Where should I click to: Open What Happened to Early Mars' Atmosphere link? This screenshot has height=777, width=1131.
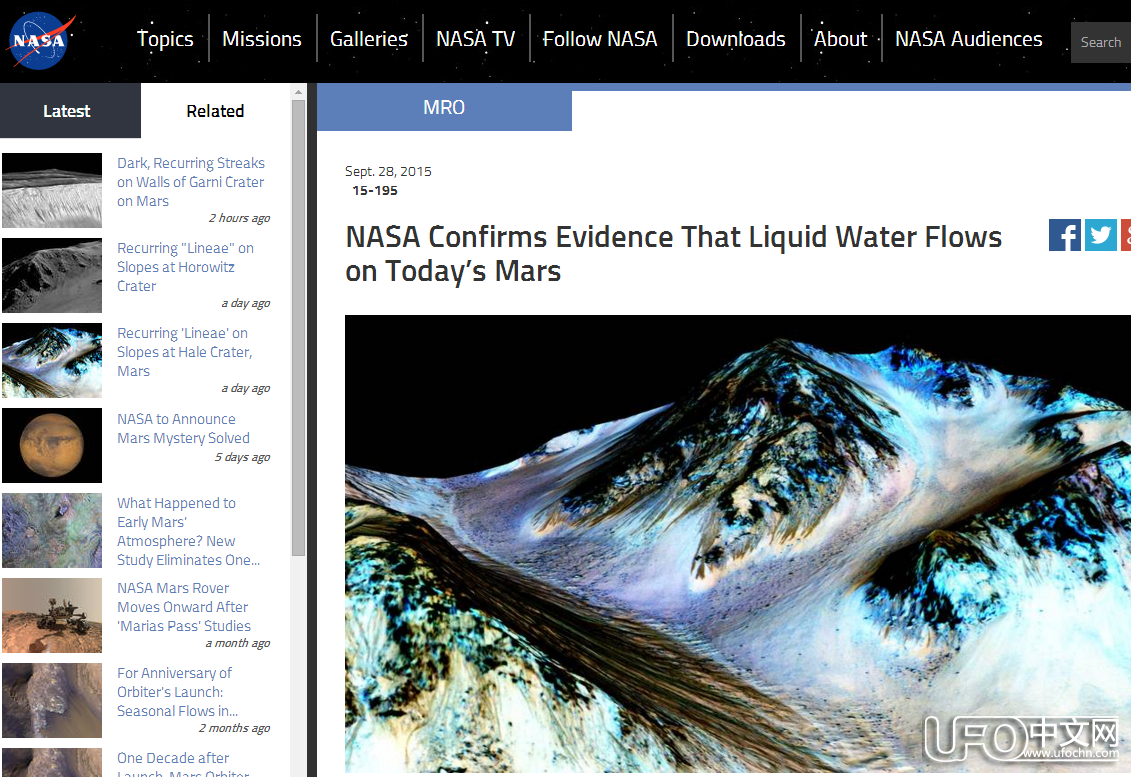(188, 532)
